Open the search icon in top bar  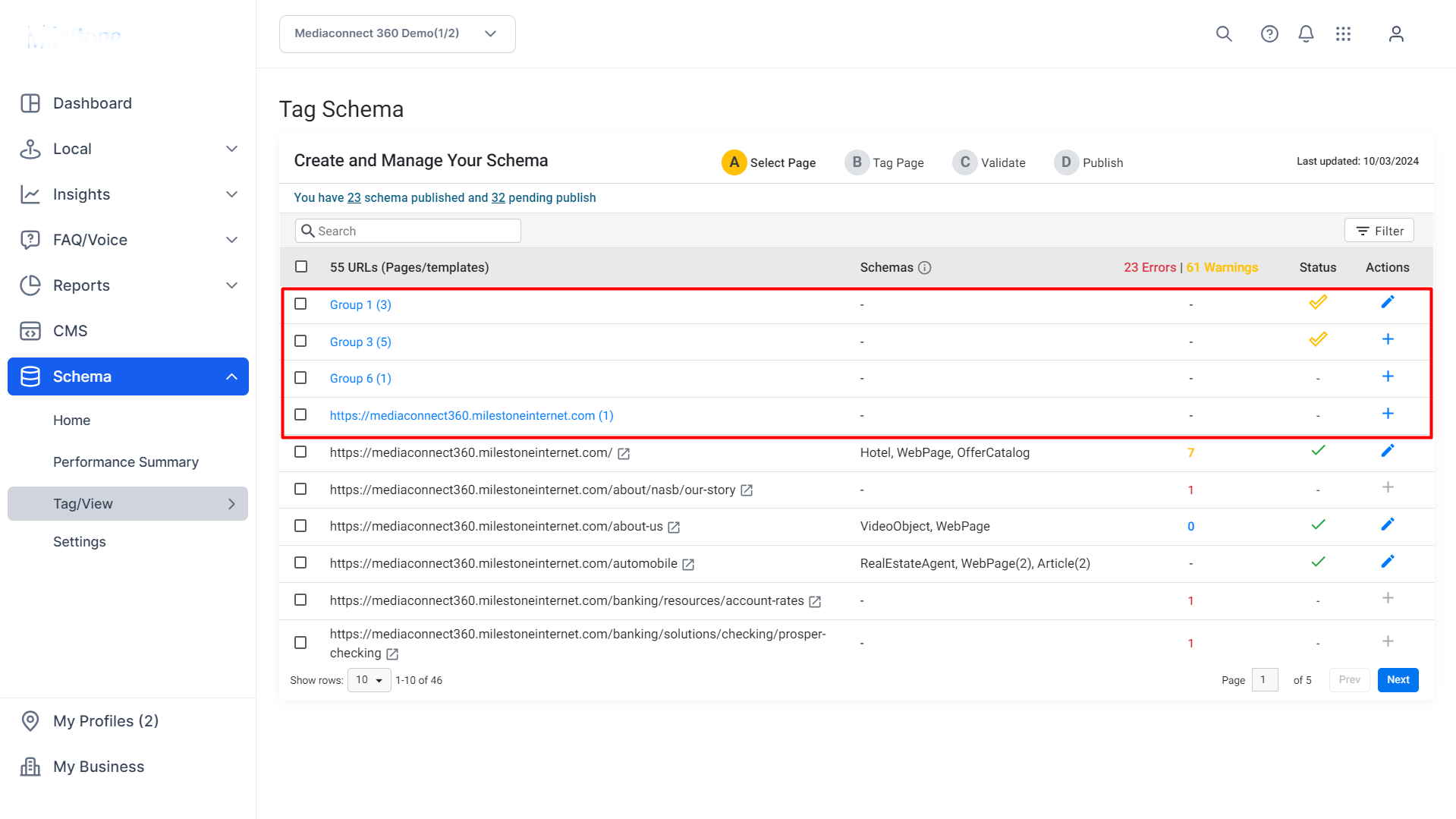(1224, 34)
